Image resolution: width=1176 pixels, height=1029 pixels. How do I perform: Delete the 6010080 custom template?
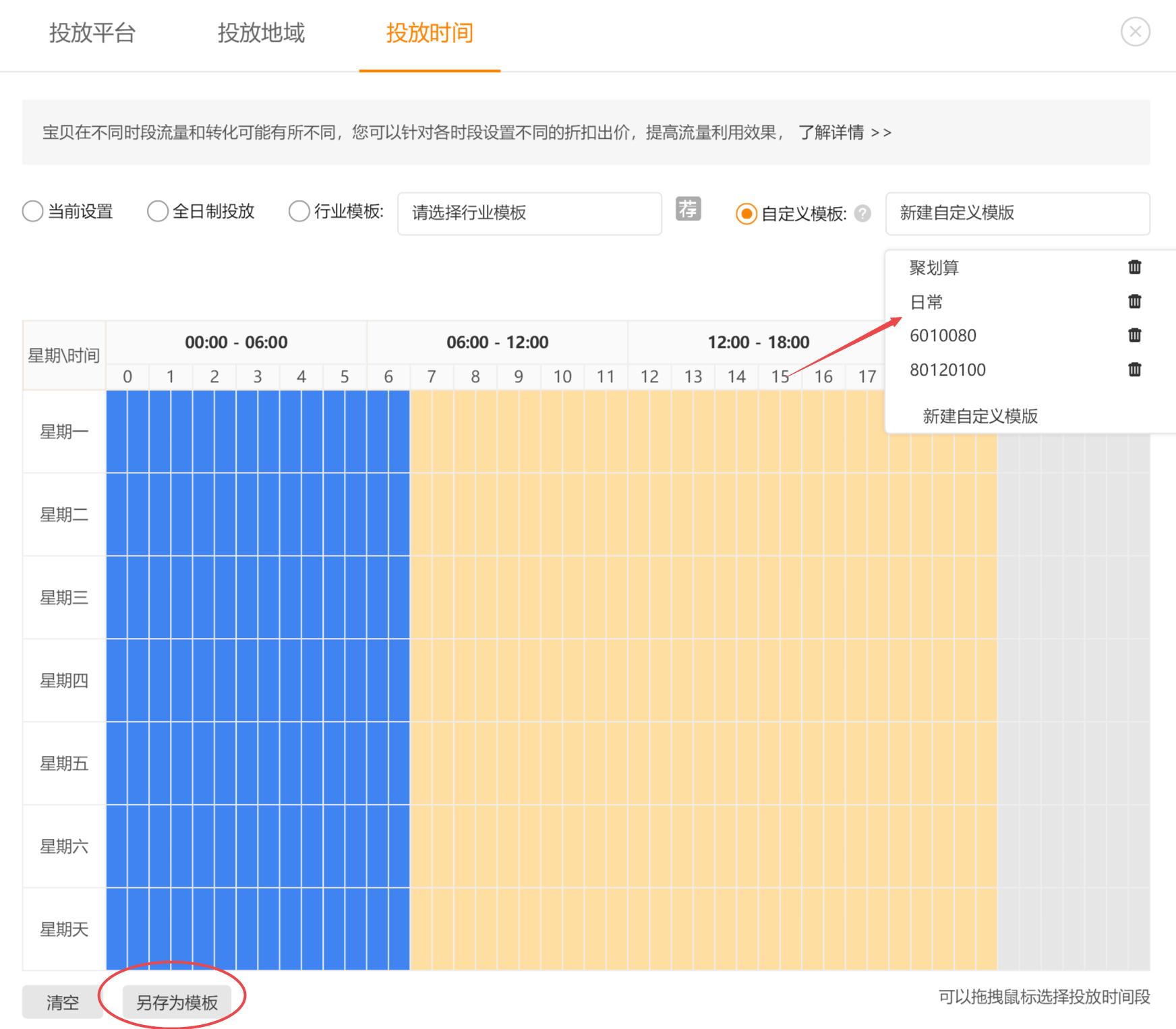click(x=1134, y=335)
